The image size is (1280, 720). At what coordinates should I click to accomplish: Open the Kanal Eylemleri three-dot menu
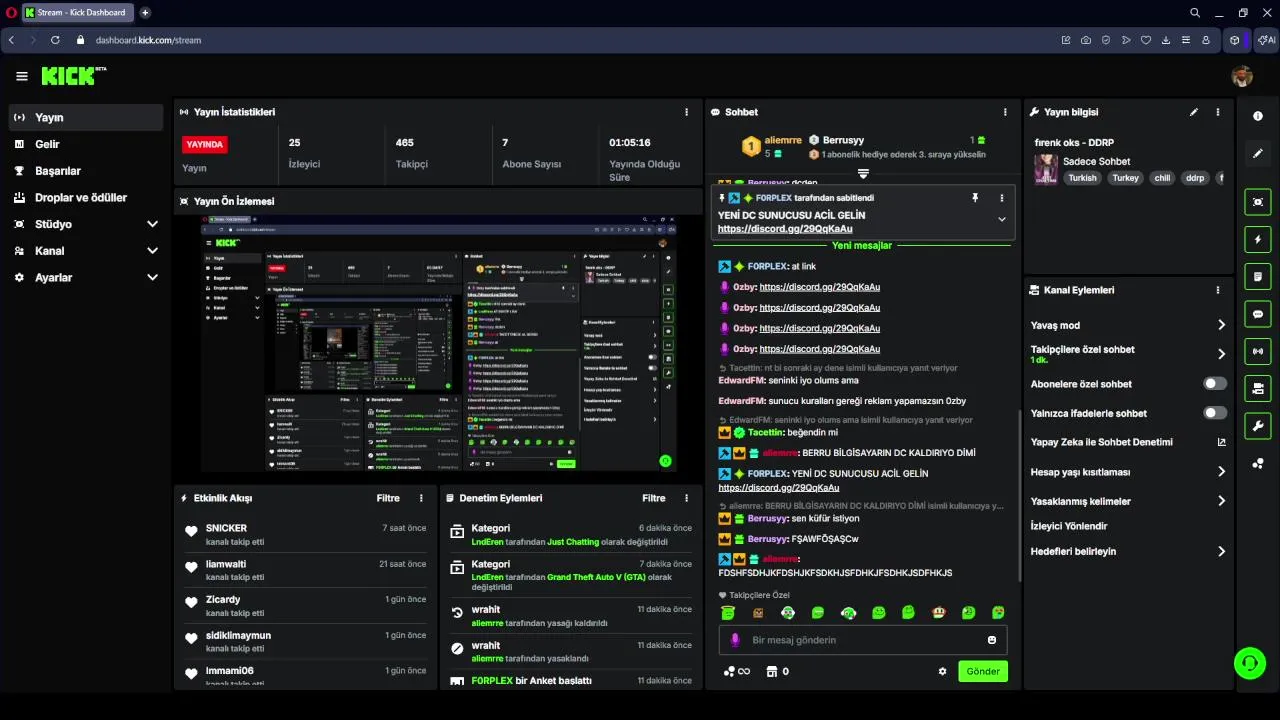pyautogui.click(x=1218, y=290)
